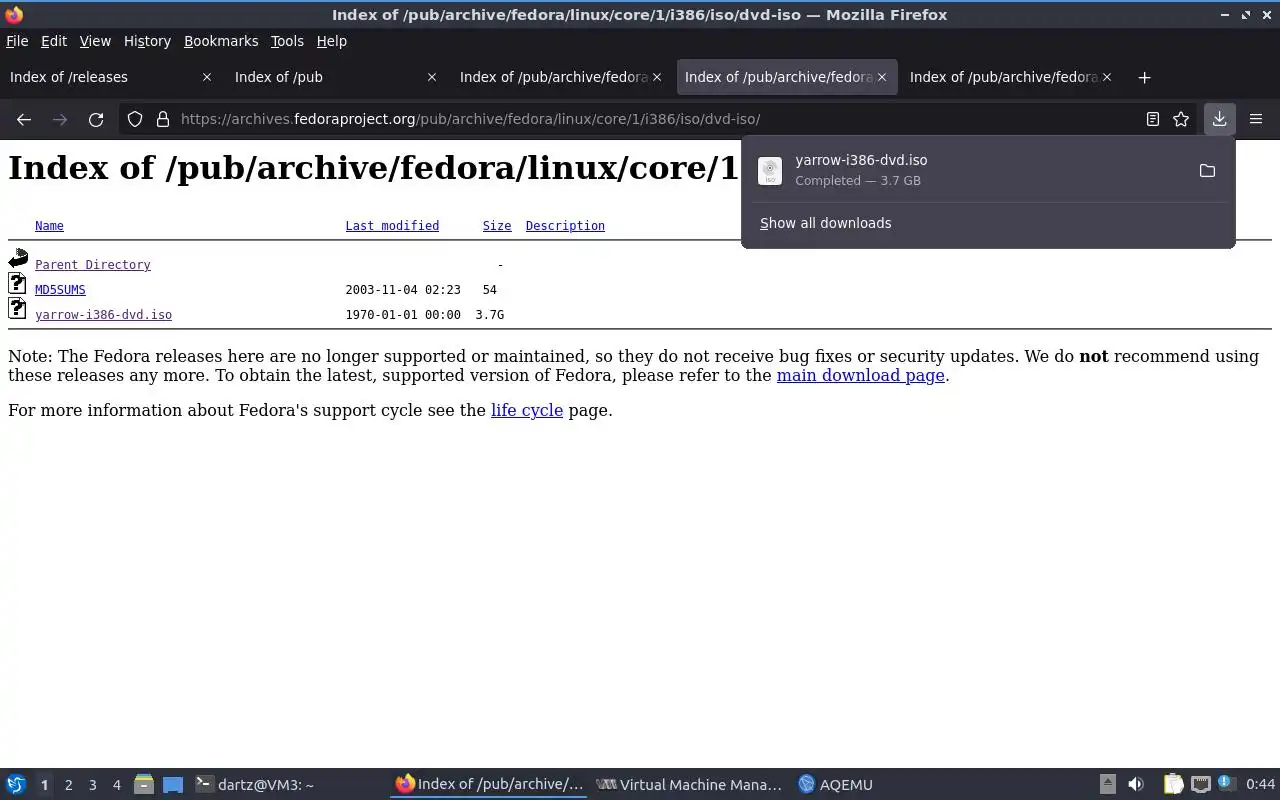
Task: Open the Firefox hamburger application menu
Action: pyautogui.click(x=1256, y=119)
